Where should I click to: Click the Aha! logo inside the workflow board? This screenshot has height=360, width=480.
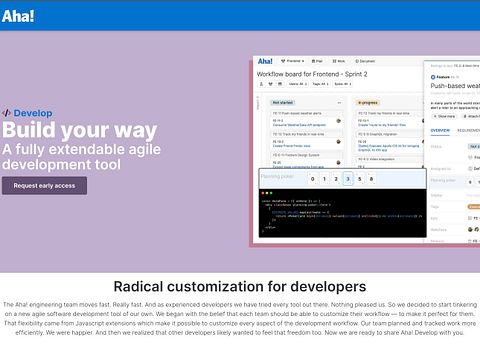(x=265, y=61)
